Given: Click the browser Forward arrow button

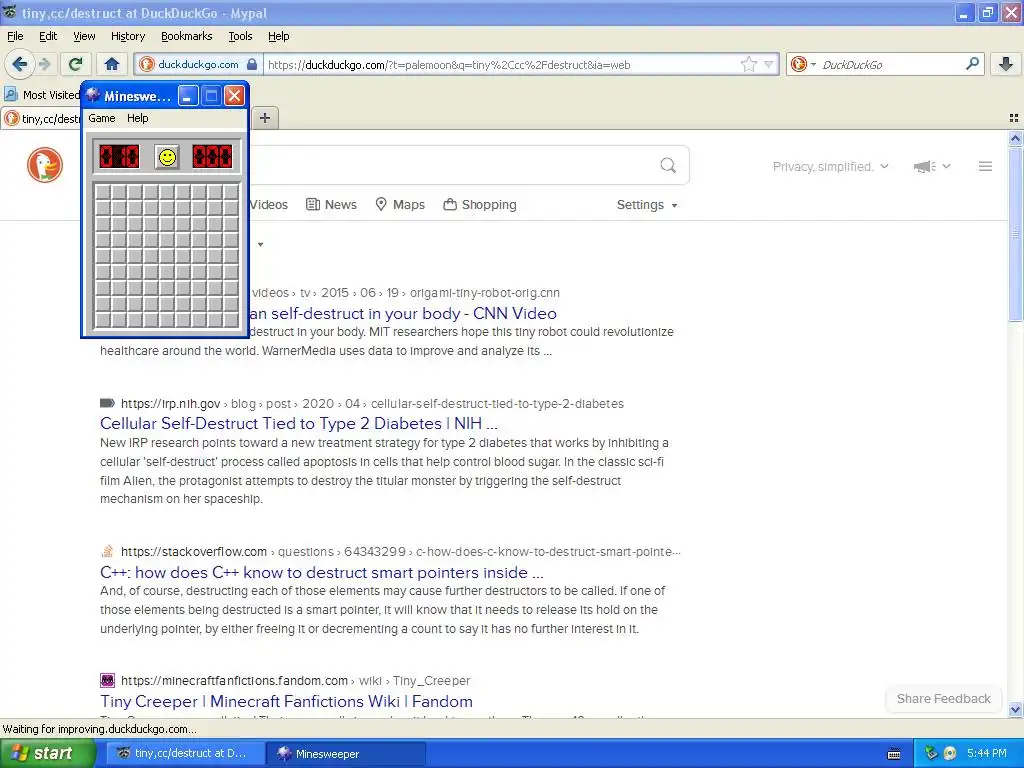Looking at the screenshot, I should [x=44, y=64].
